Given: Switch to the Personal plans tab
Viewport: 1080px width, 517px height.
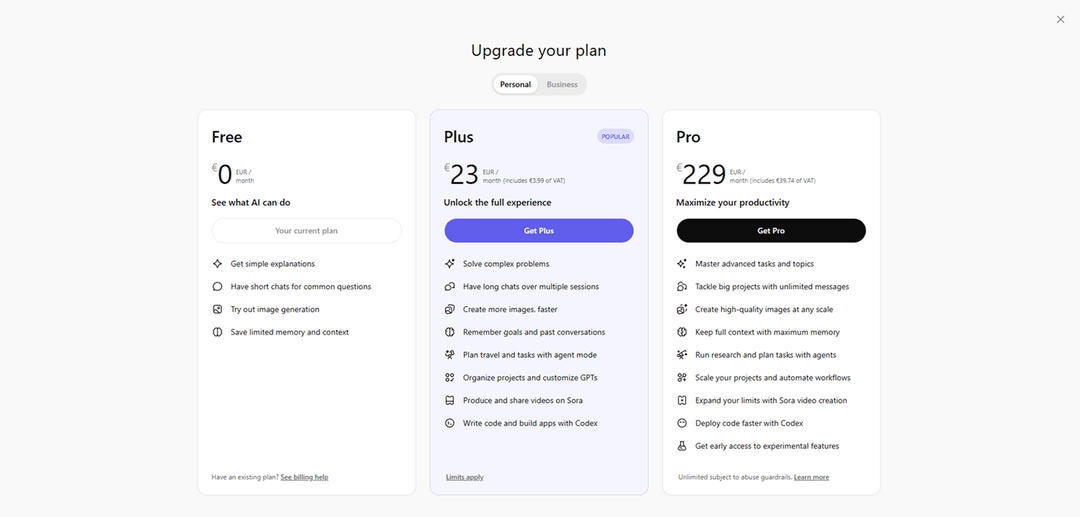Looking at the screenshot, I should [x=516, y=85].
